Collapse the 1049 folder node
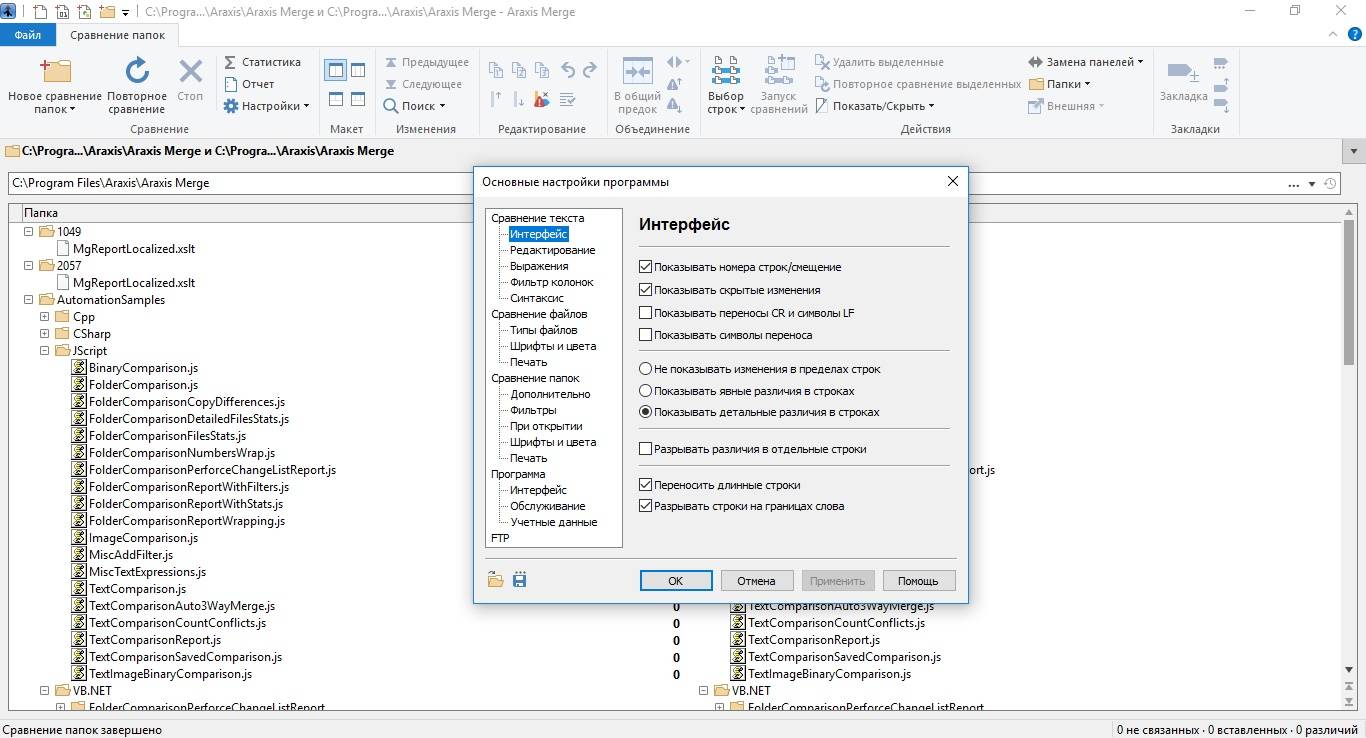Image resolution: width=1366 pixels, height=738 pixels. tap(29, 231)
